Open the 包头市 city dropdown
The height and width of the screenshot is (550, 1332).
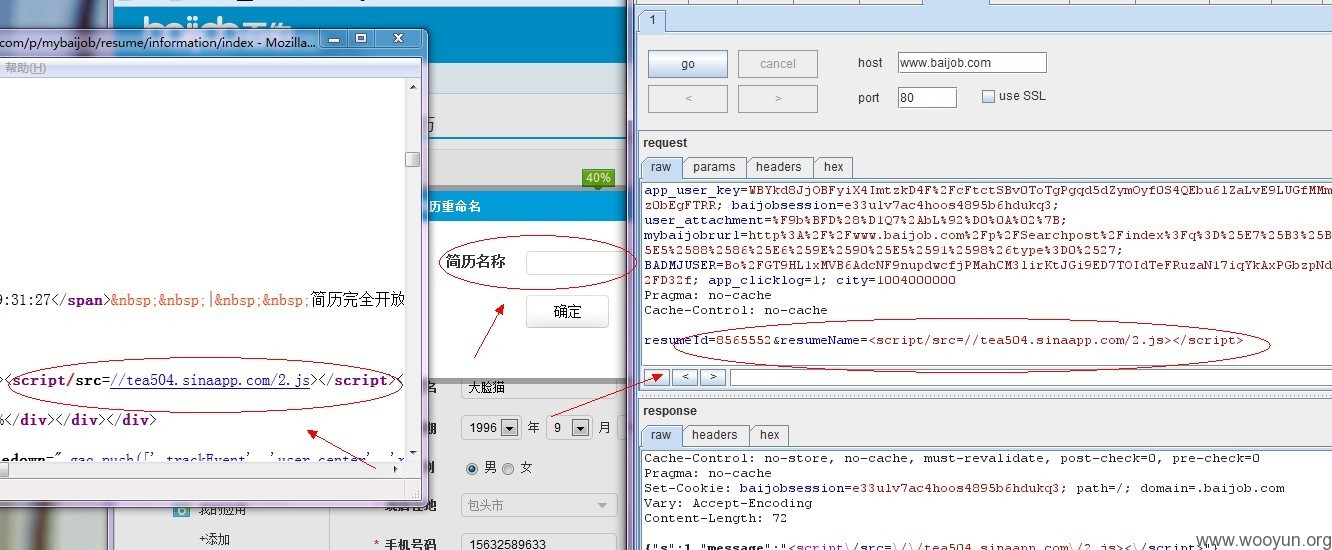pyautogui.click(x=539, y=505)
